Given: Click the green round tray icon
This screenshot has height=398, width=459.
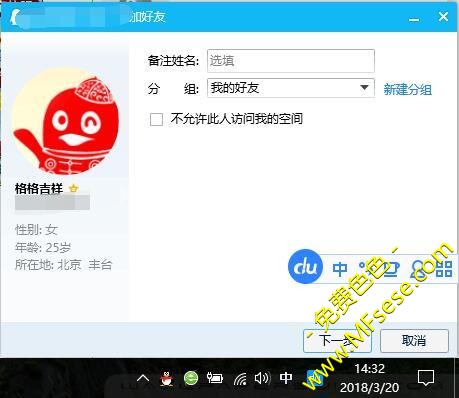Looking at the screenshot, I should click(191, 378).
